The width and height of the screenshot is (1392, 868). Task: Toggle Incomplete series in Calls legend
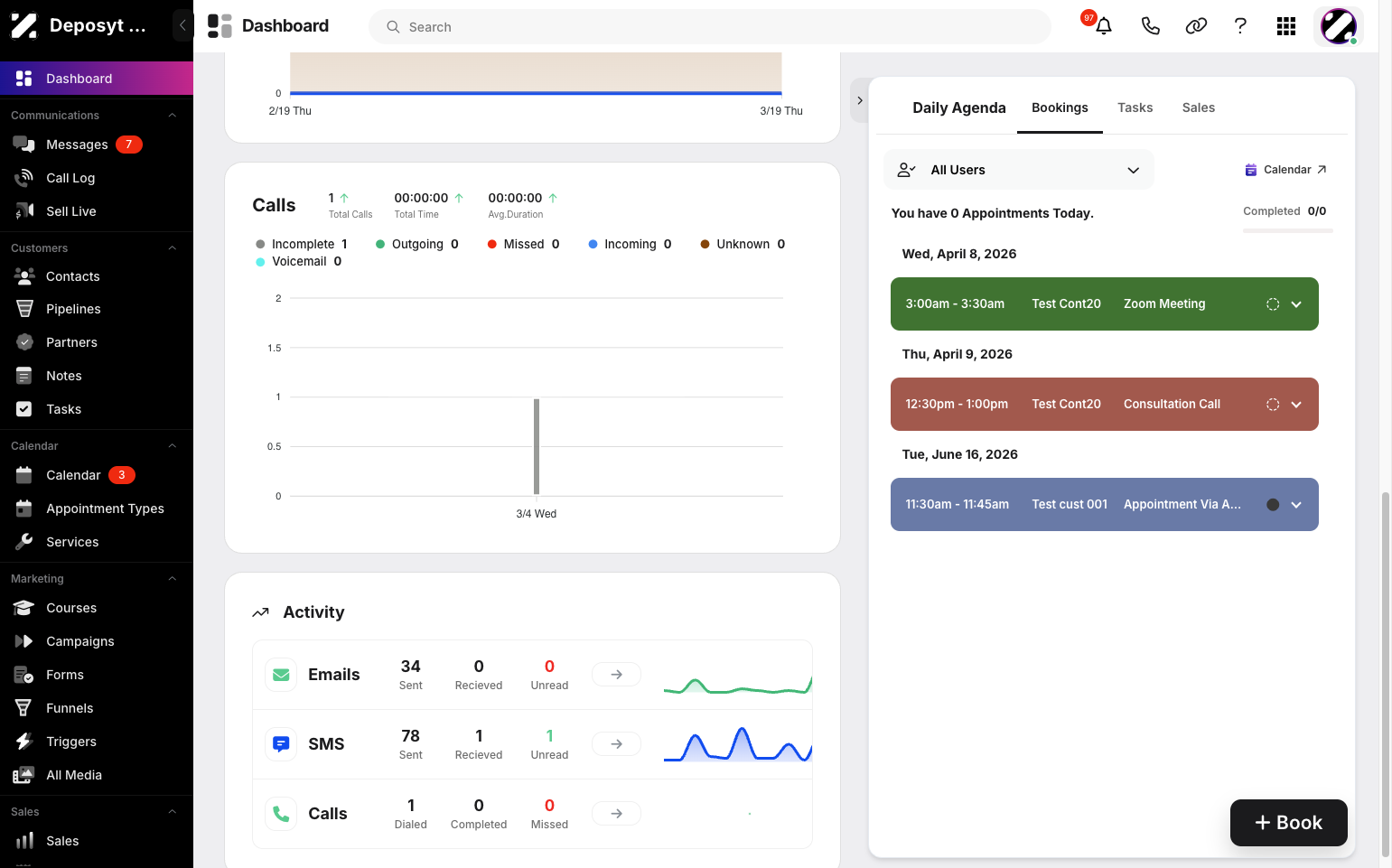click(x=302, y=244)
